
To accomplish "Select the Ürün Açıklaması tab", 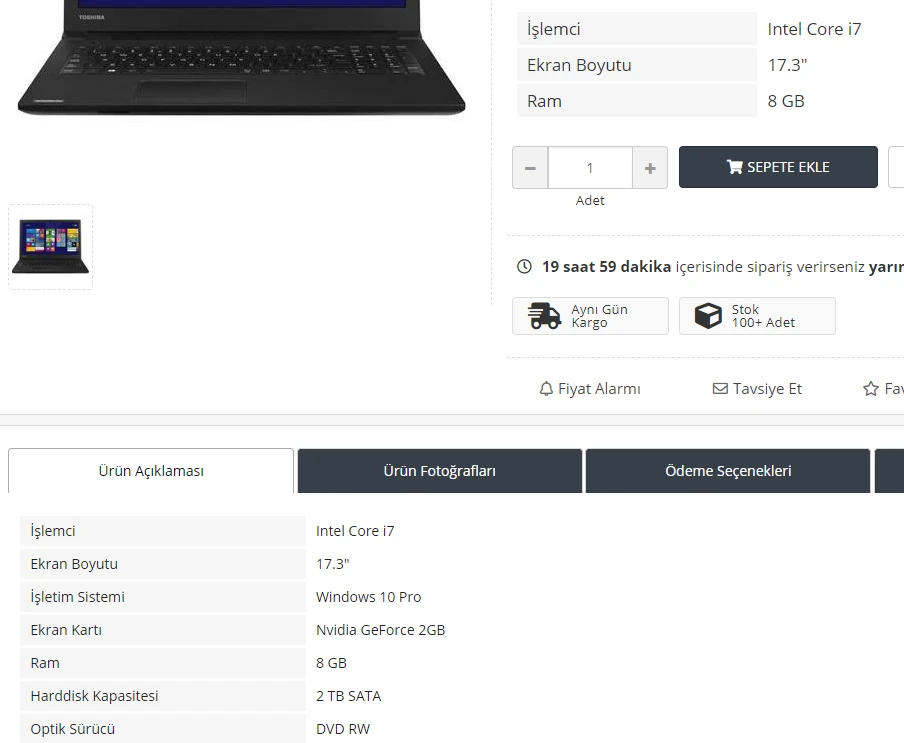I will [x=151, y=471].
